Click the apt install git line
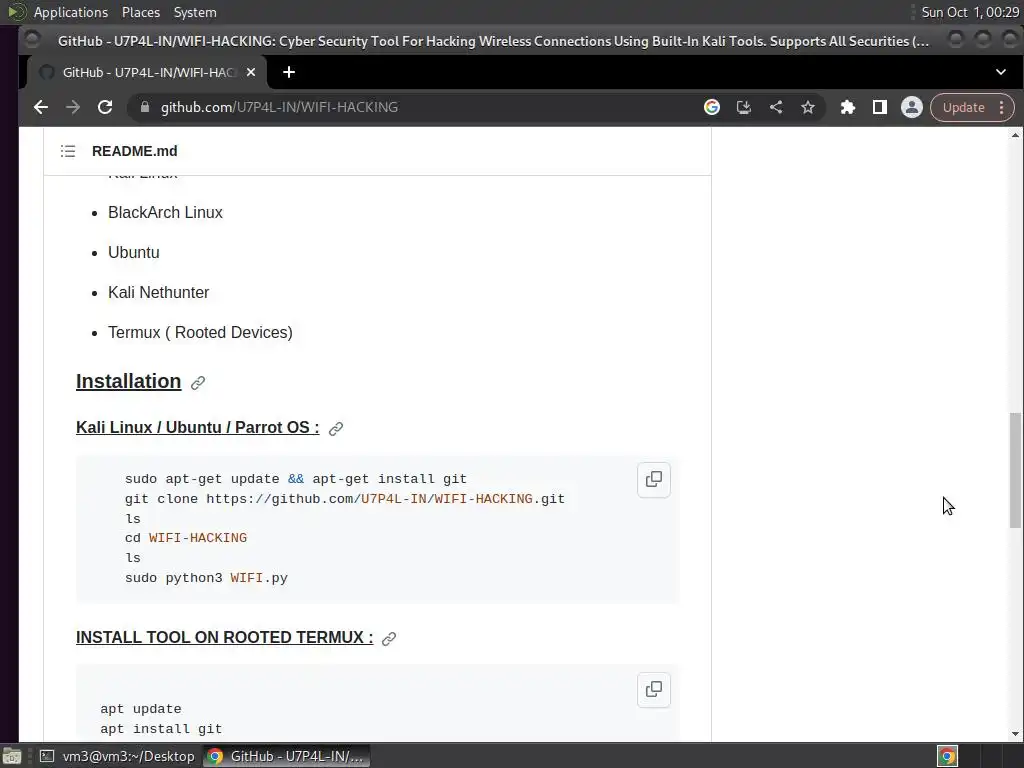The image size is (1024, 768). (161, 729)
